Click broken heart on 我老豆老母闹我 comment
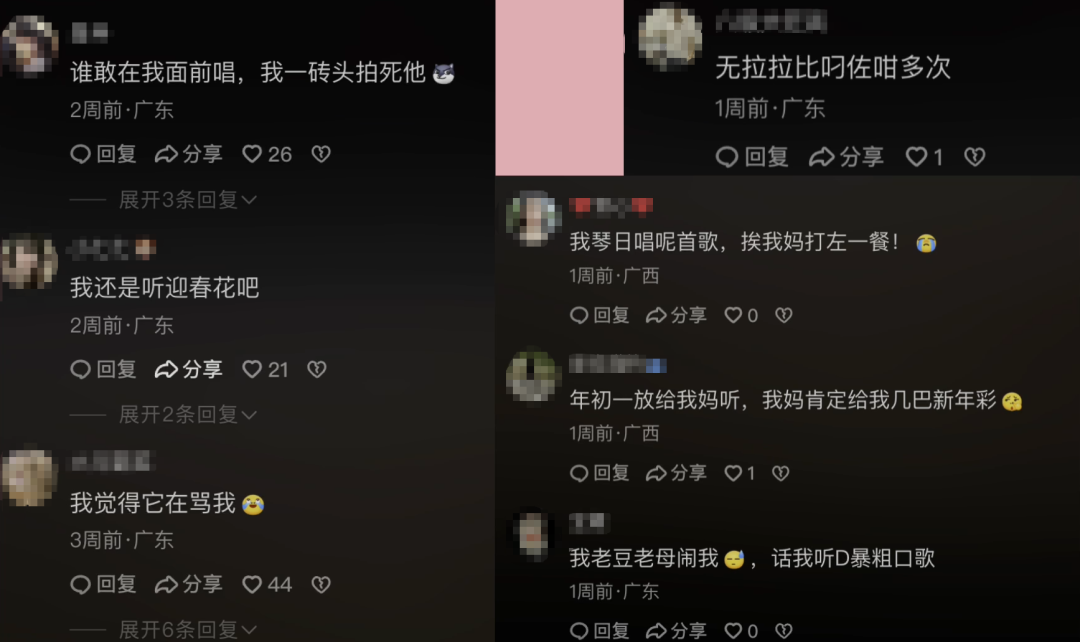 784,630
